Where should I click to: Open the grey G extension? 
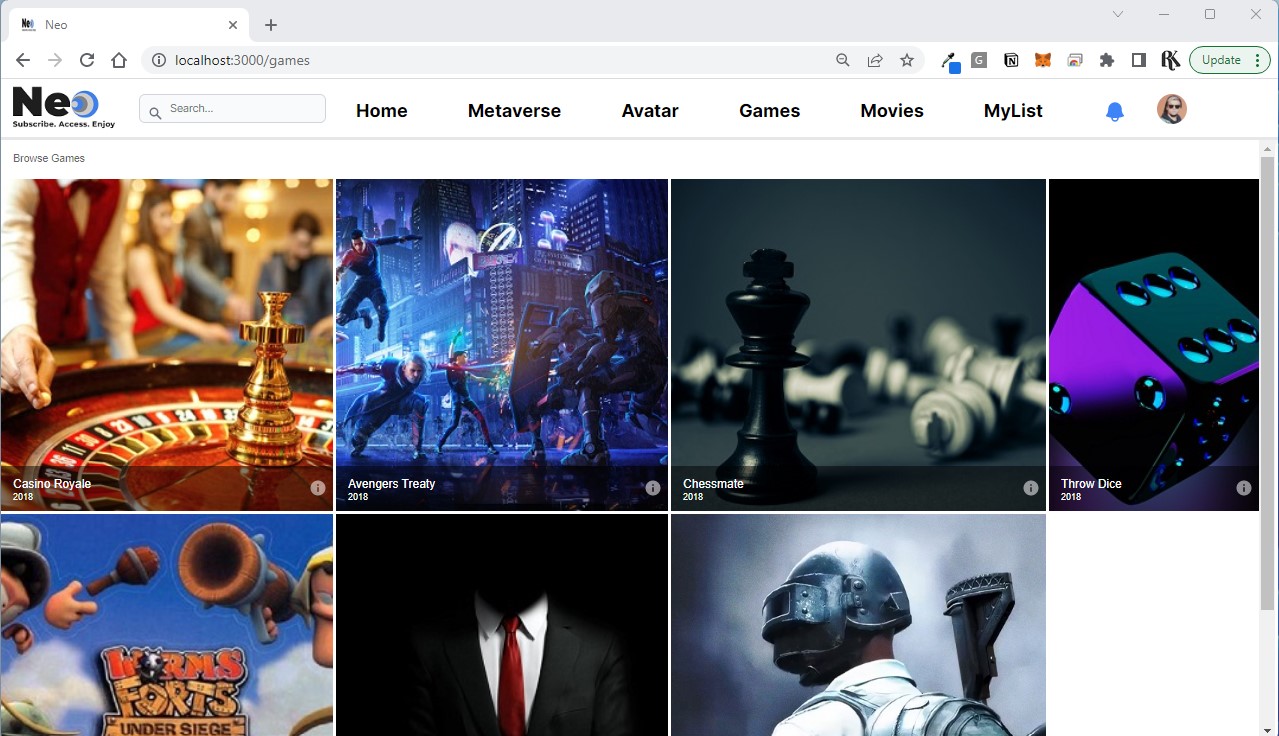click(979, 60)
